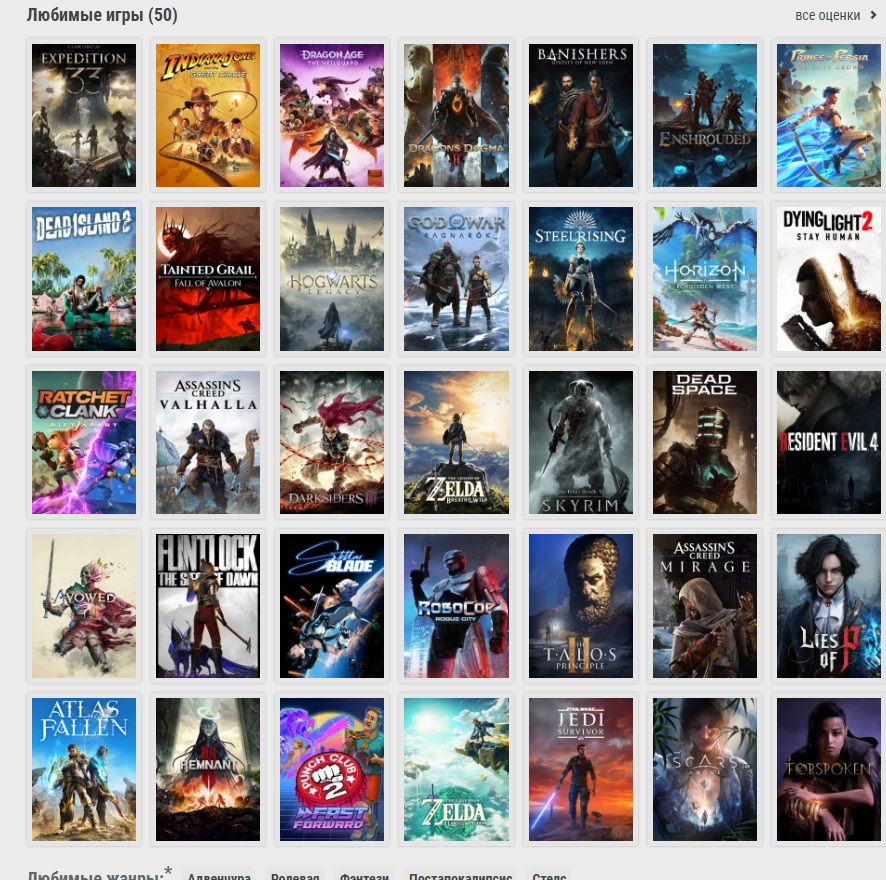Open the Atlas Fallen cover
The width and height of the screenshot is (886, 880).
(84, 769)
